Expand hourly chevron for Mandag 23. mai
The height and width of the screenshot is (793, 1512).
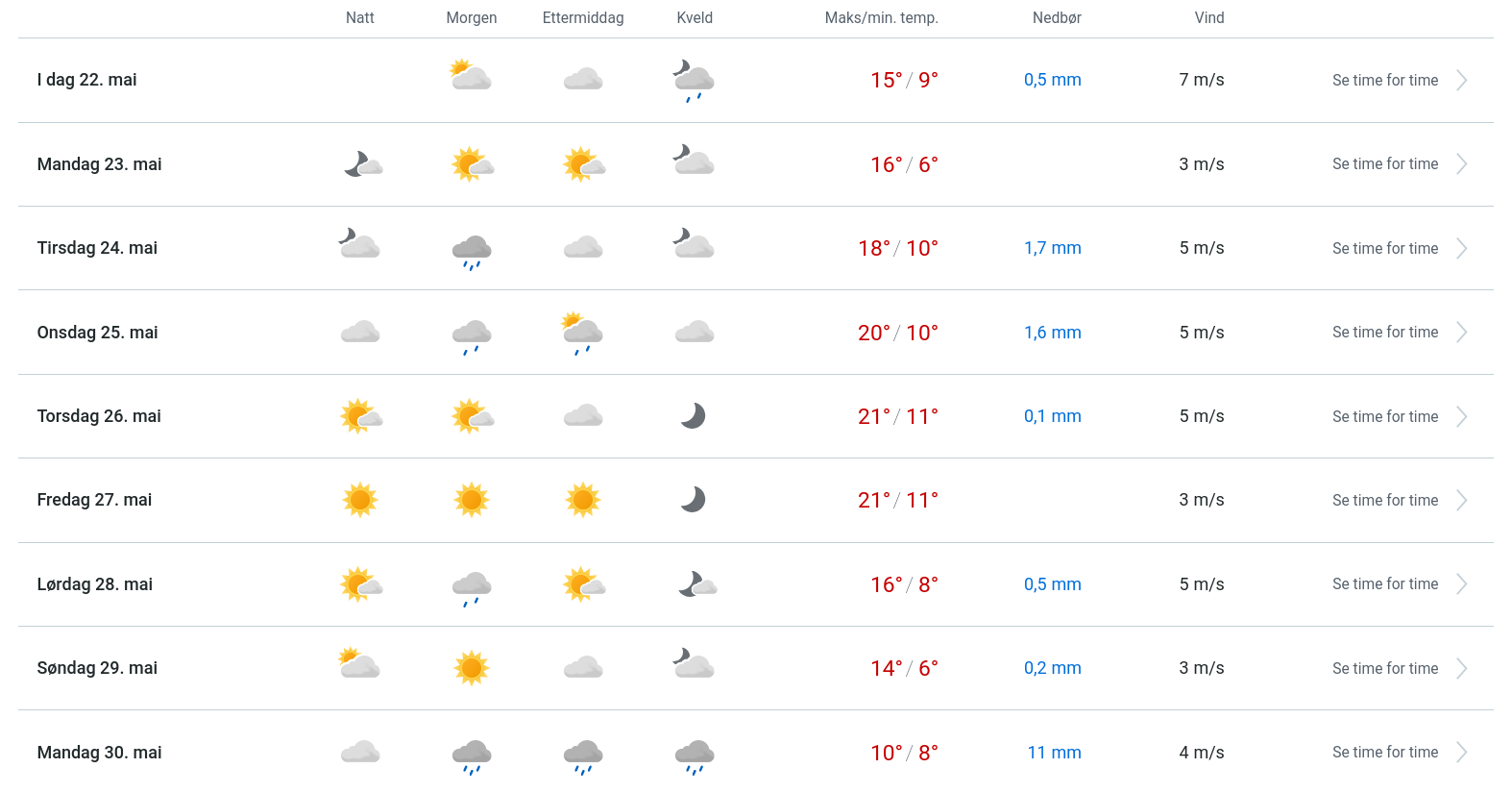click(1461, 164)
